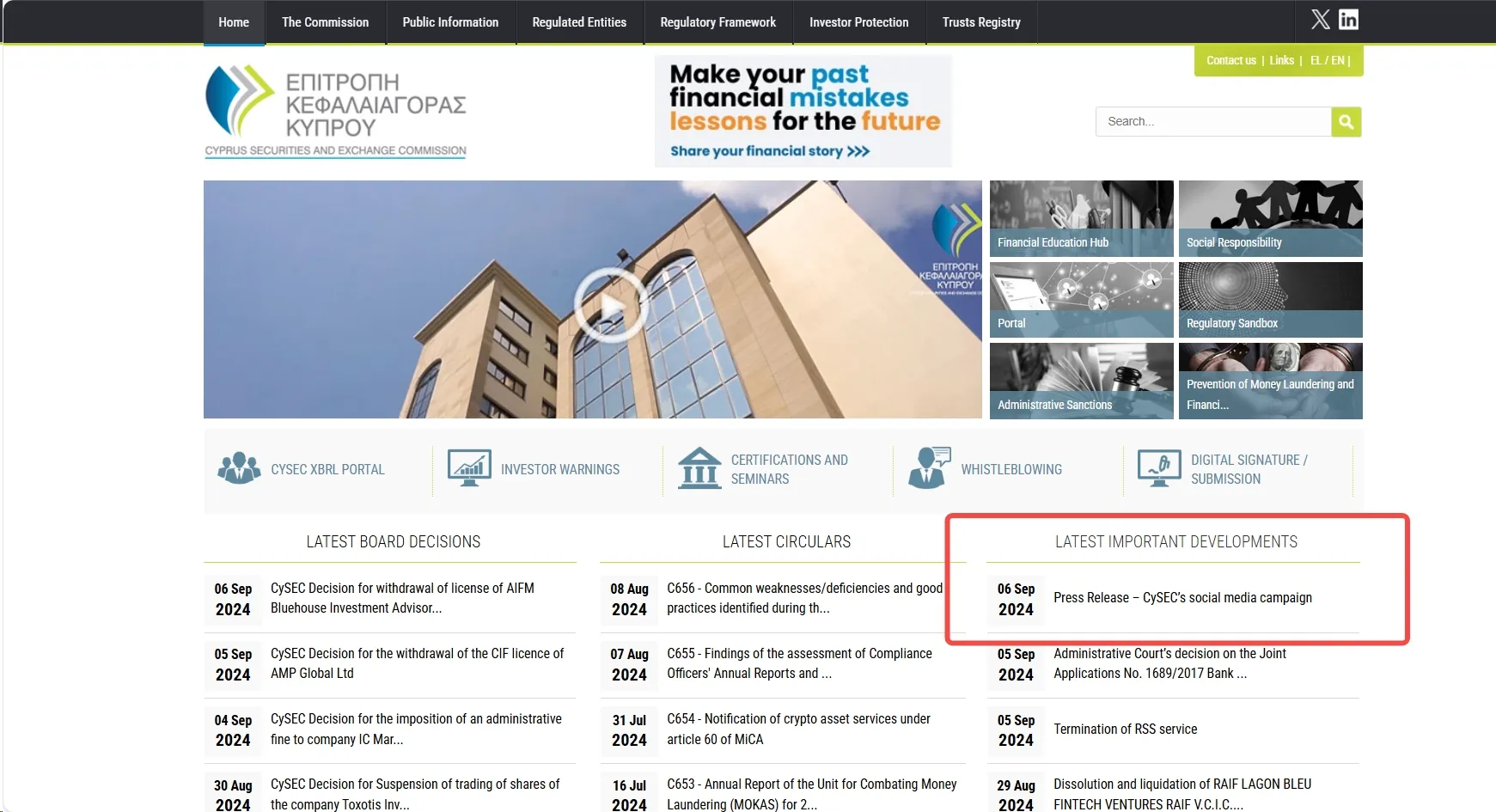Image resolution: width=1496 pixels, height=812 pixels.
Task: Click the LATEST IMPORTANT DEVELOPMENTS heading
Action: [x=1176, y=542]
